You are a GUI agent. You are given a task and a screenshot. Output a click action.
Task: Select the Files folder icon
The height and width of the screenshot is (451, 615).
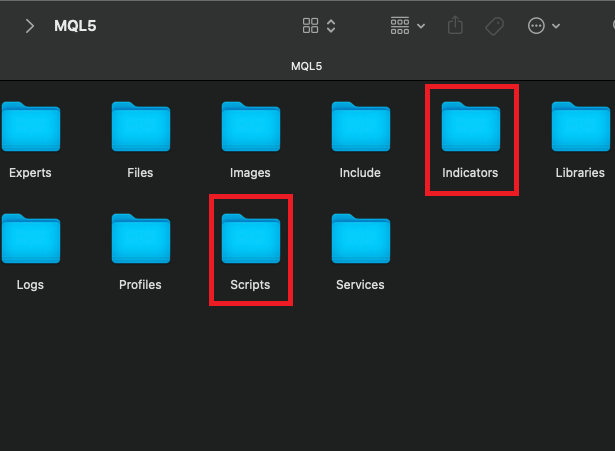[x=140, y=127]
